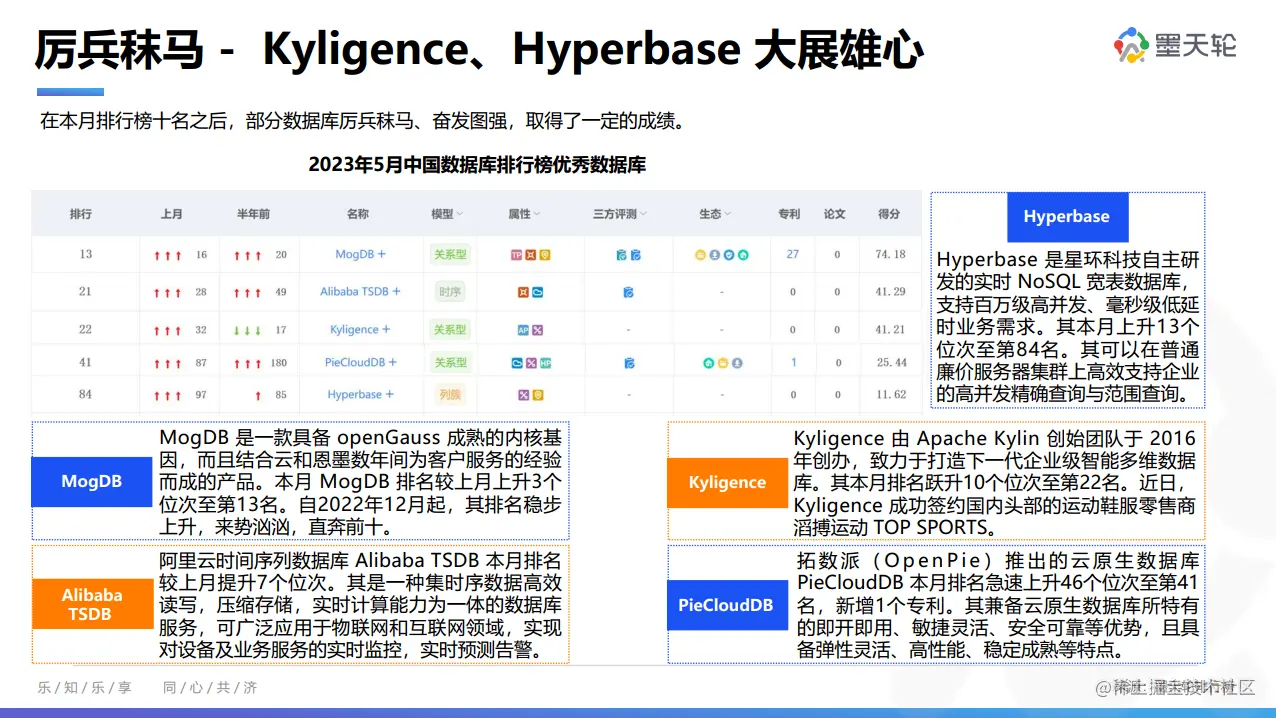This screenshot has width=1276, height=718.
Task: Click the 墨天轮 logo icon
Action: (x=1131, y=46)
